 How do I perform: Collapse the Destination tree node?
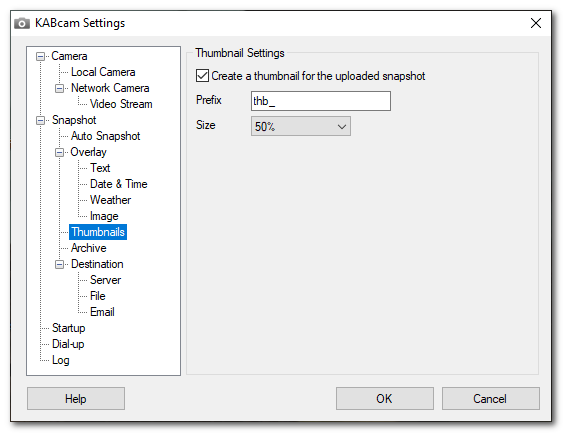60,264
